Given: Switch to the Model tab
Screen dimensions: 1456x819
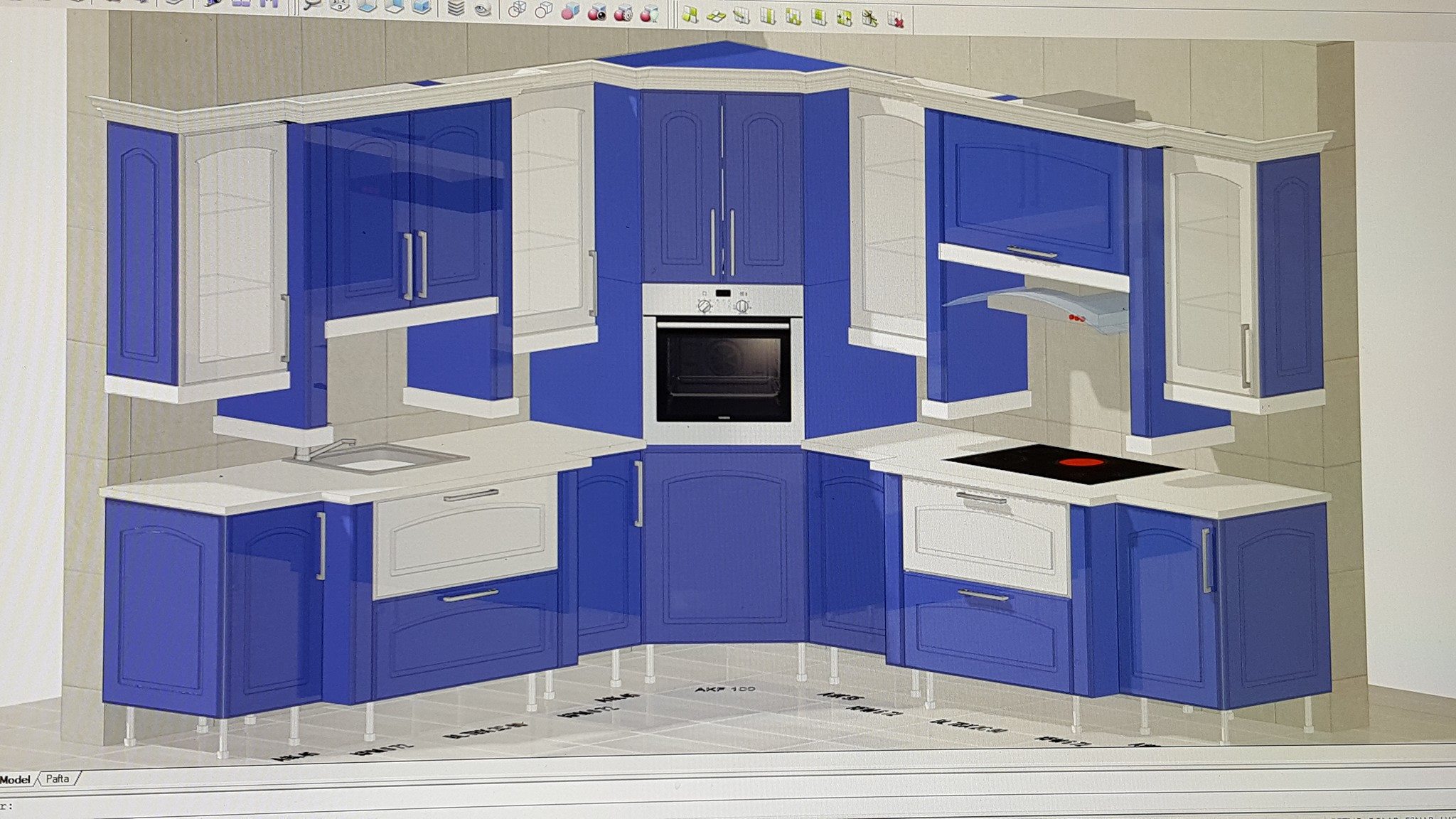Looking at the screenshot, I should coord(16,779).
